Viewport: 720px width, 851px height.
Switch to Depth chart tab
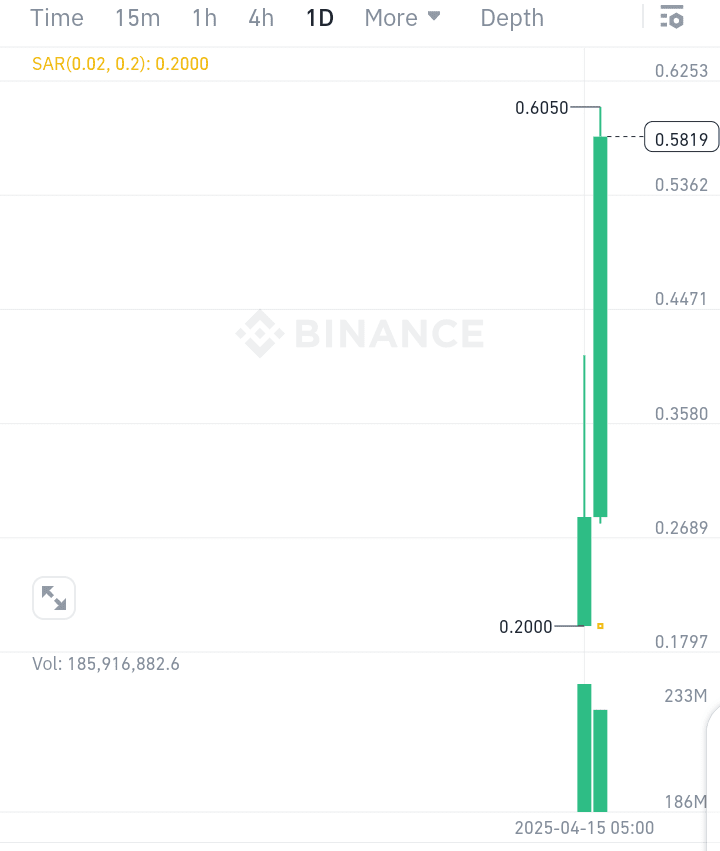[x=512, y=18]
